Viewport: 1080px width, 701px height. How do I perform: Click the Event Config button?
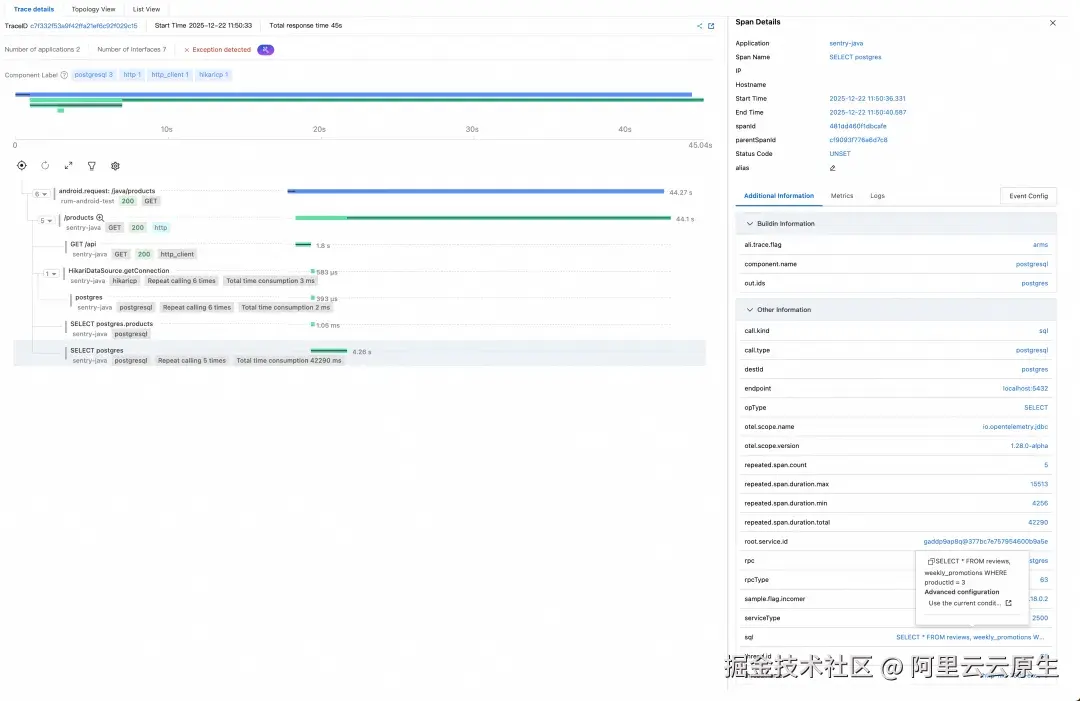coord(1028,196)
